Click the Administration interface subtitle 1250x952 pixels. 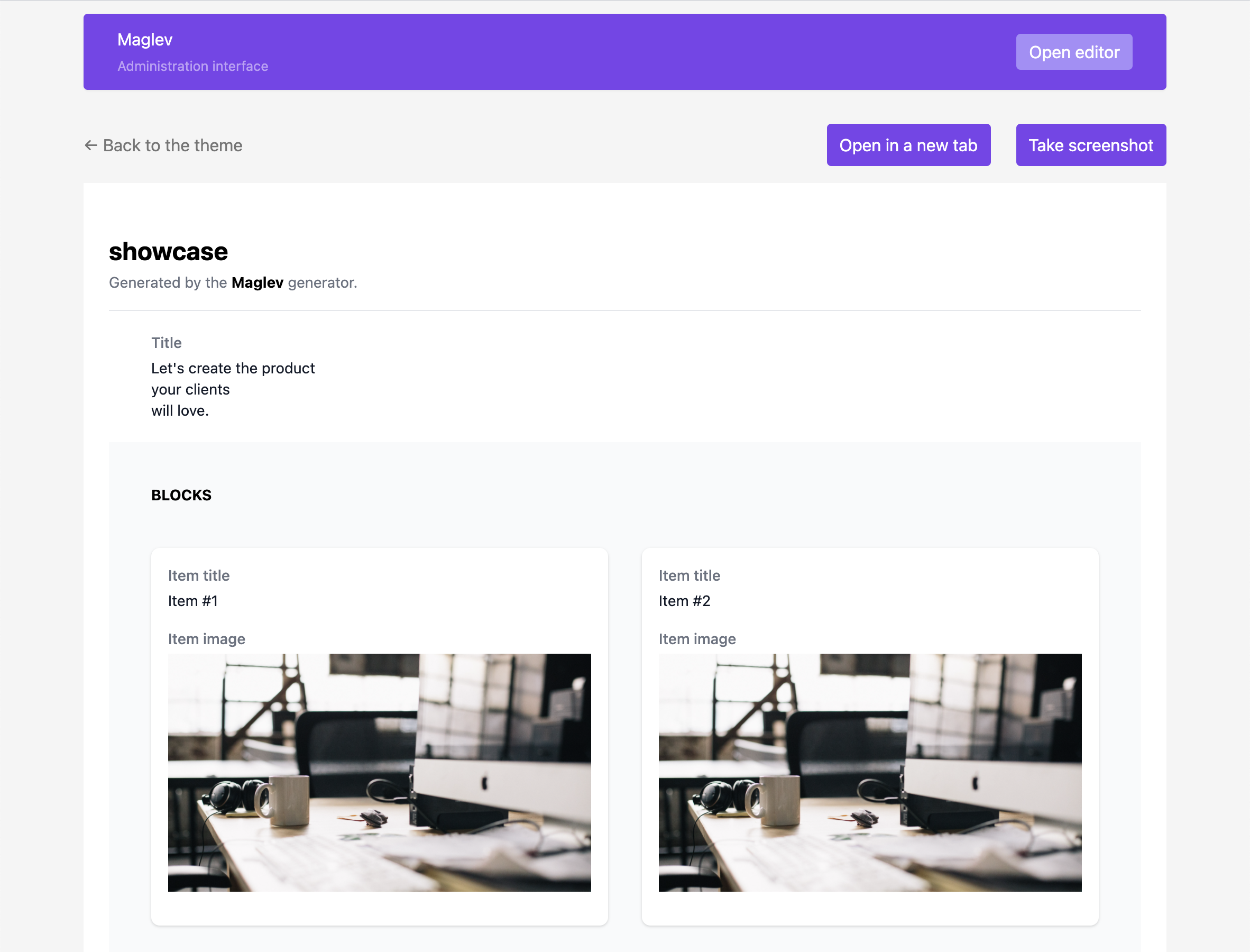(x=192, y=66)
